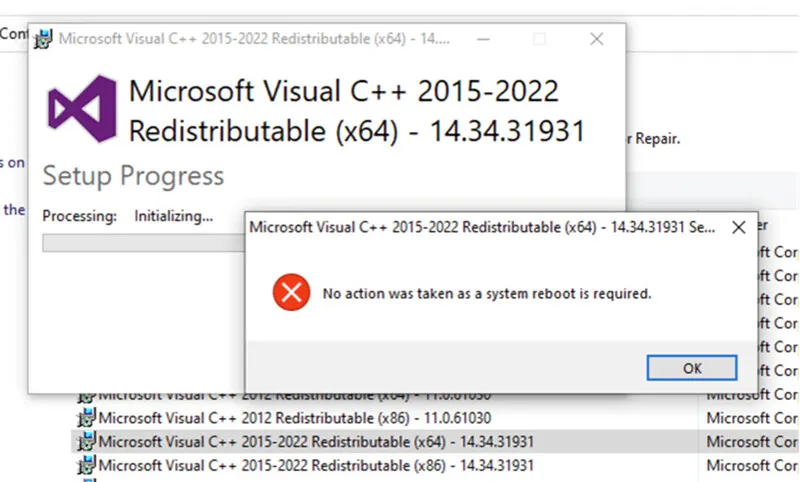Click the error dialog's title bar text
The height and width of the screenshot is (482, 800).
tap(482, 227)
